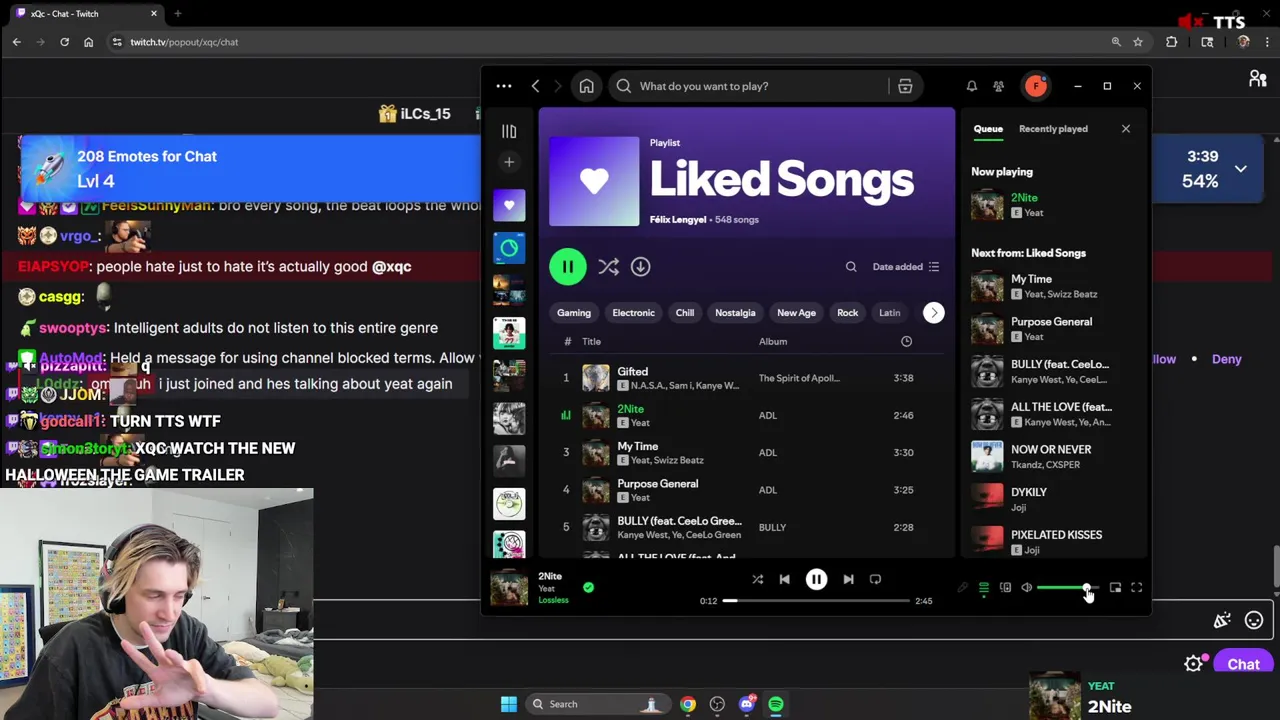Image resolution: width=1280 pixels, height=720 pixels.
Task: Filter songs by Latin chip
Action: pyautogui.click(x=889, y=313)
